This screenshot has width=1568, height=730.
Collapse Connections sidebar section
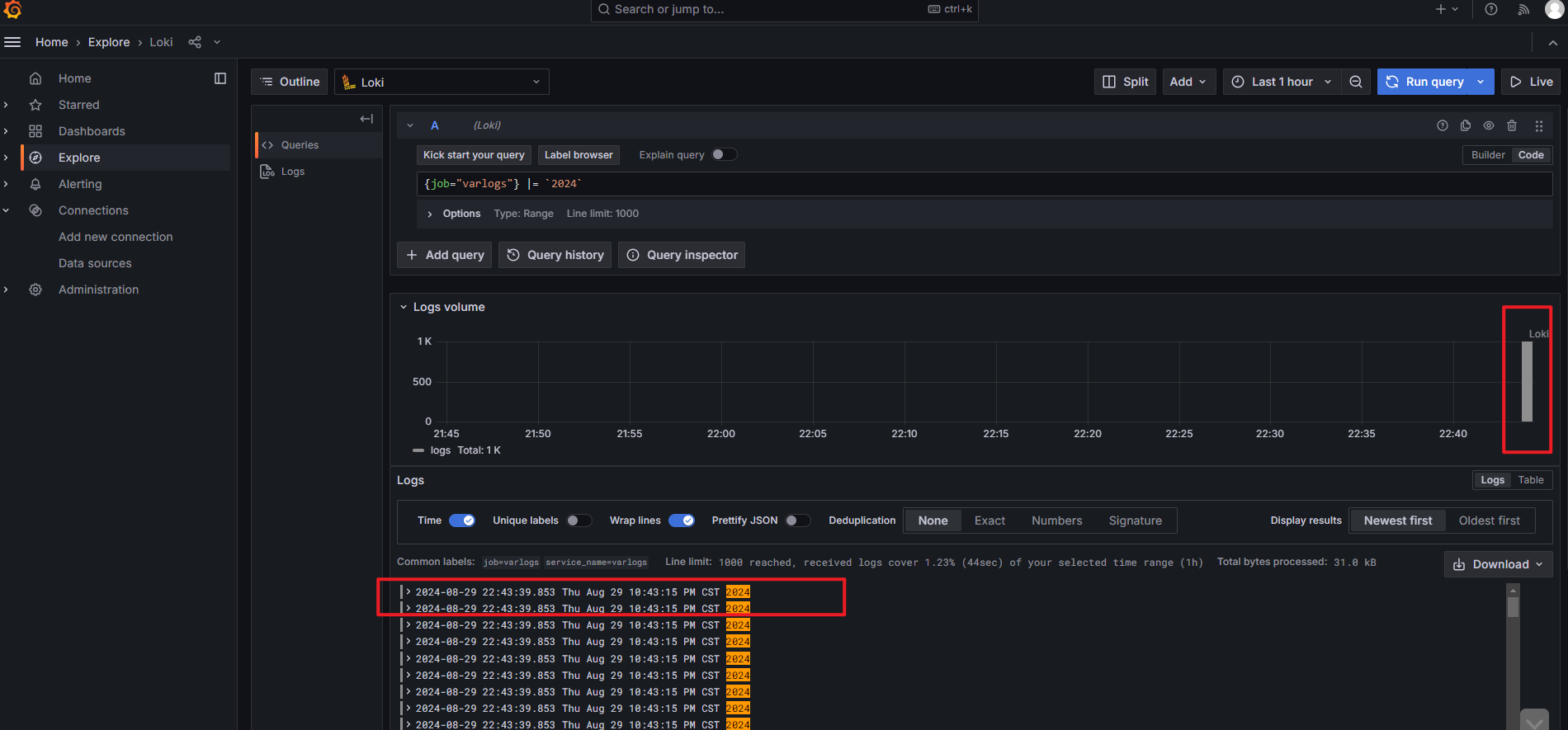coord(7,210)
